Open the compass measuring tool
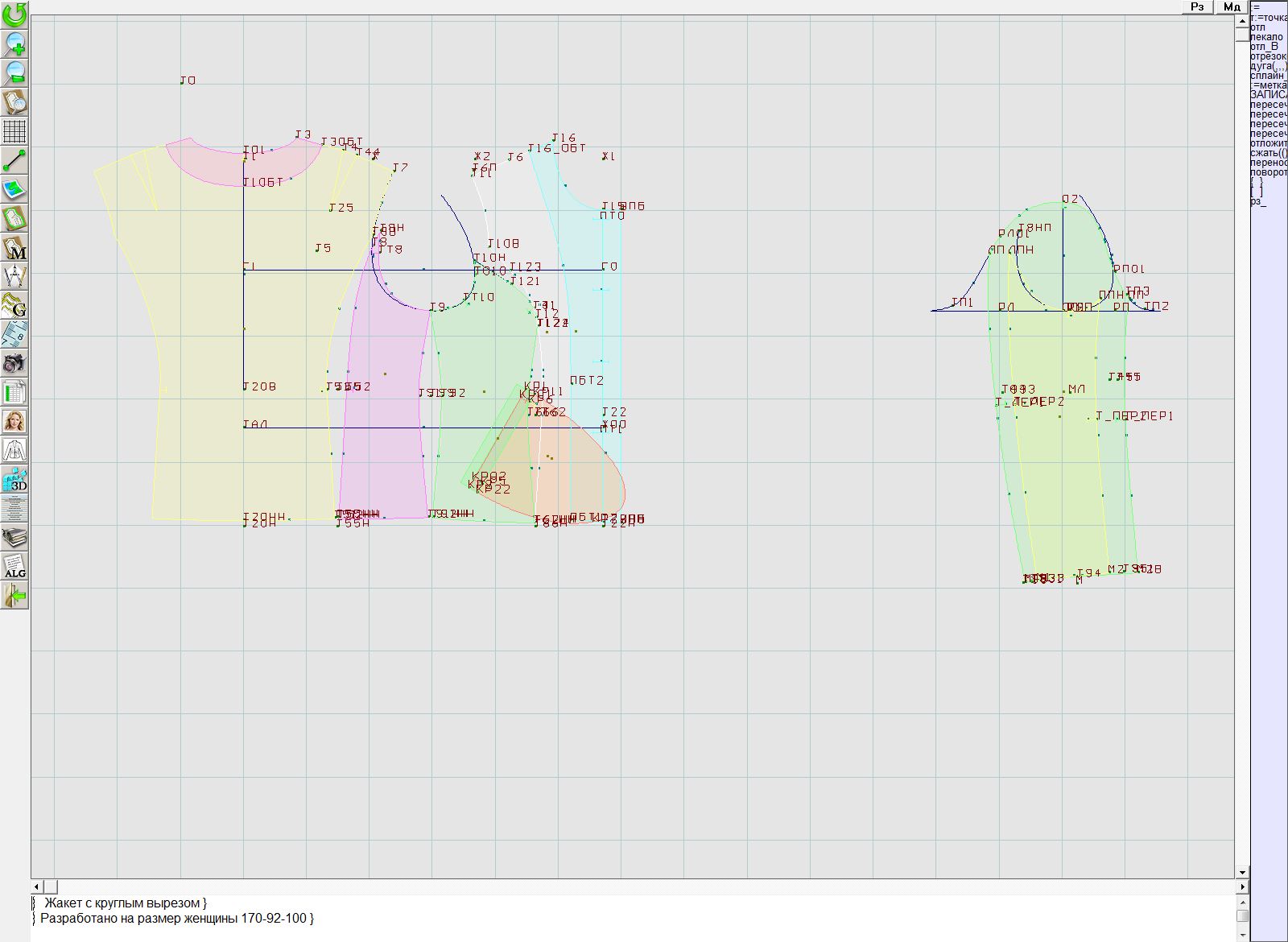The width and height of the screenshot is (1288, 942). [14, 276]
